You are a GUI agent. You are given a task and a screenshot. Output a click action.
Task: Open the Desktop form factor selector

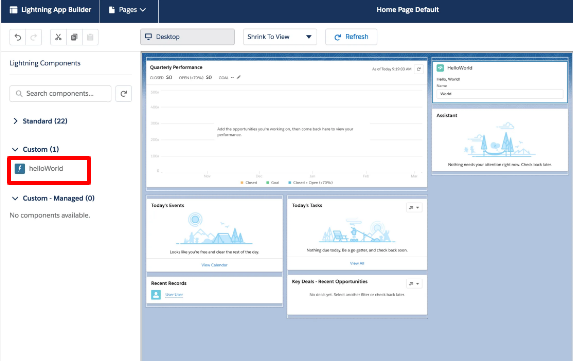[187, 37]
